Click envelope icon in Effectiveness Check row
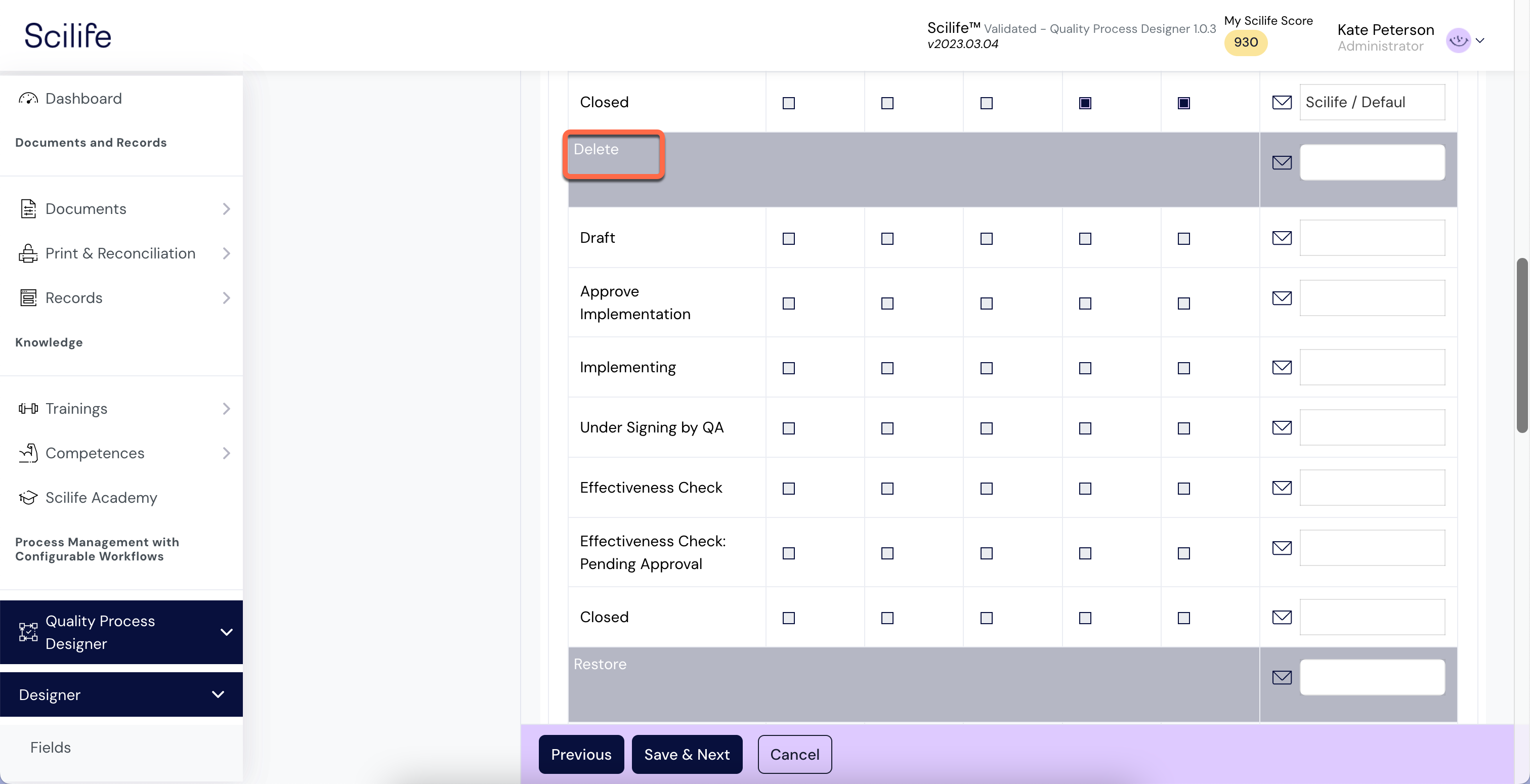This screenshot has height=784, width=1530. 1282,488
